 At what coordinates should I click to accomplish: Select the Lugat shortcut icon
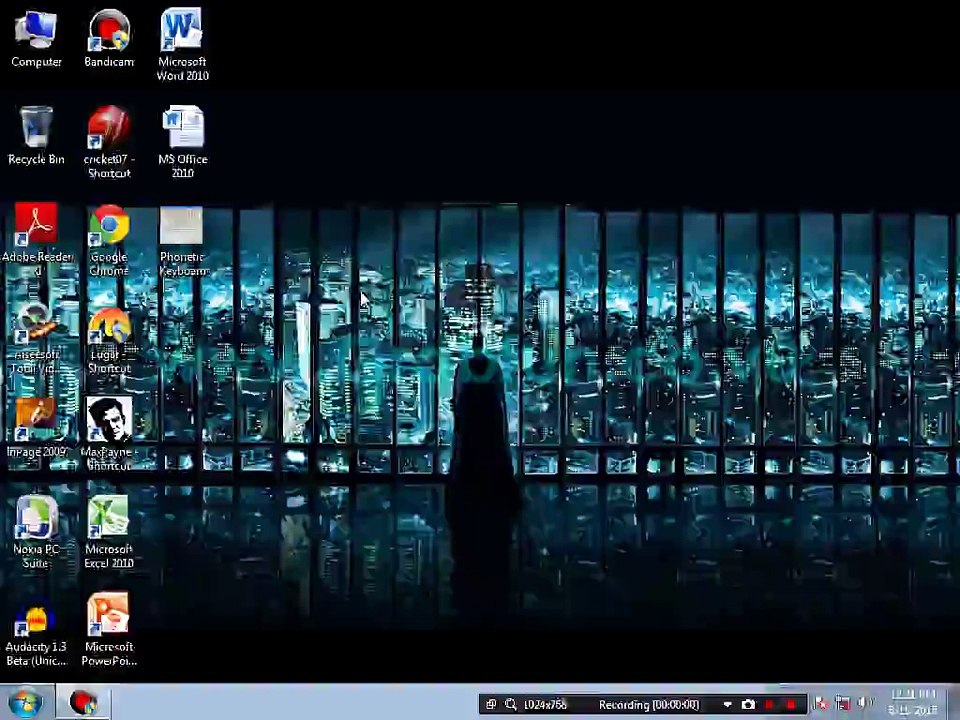(109, 339)
